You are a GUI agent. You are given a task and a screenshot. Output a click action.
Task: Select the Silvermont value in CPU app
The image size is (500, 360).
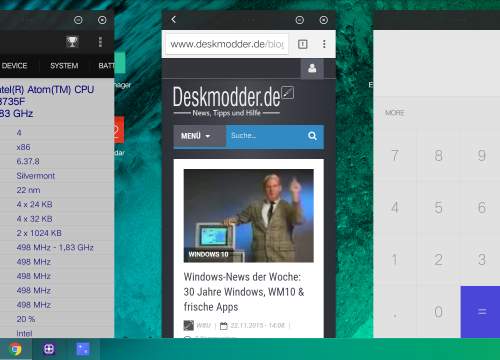(x=36, y=176)
